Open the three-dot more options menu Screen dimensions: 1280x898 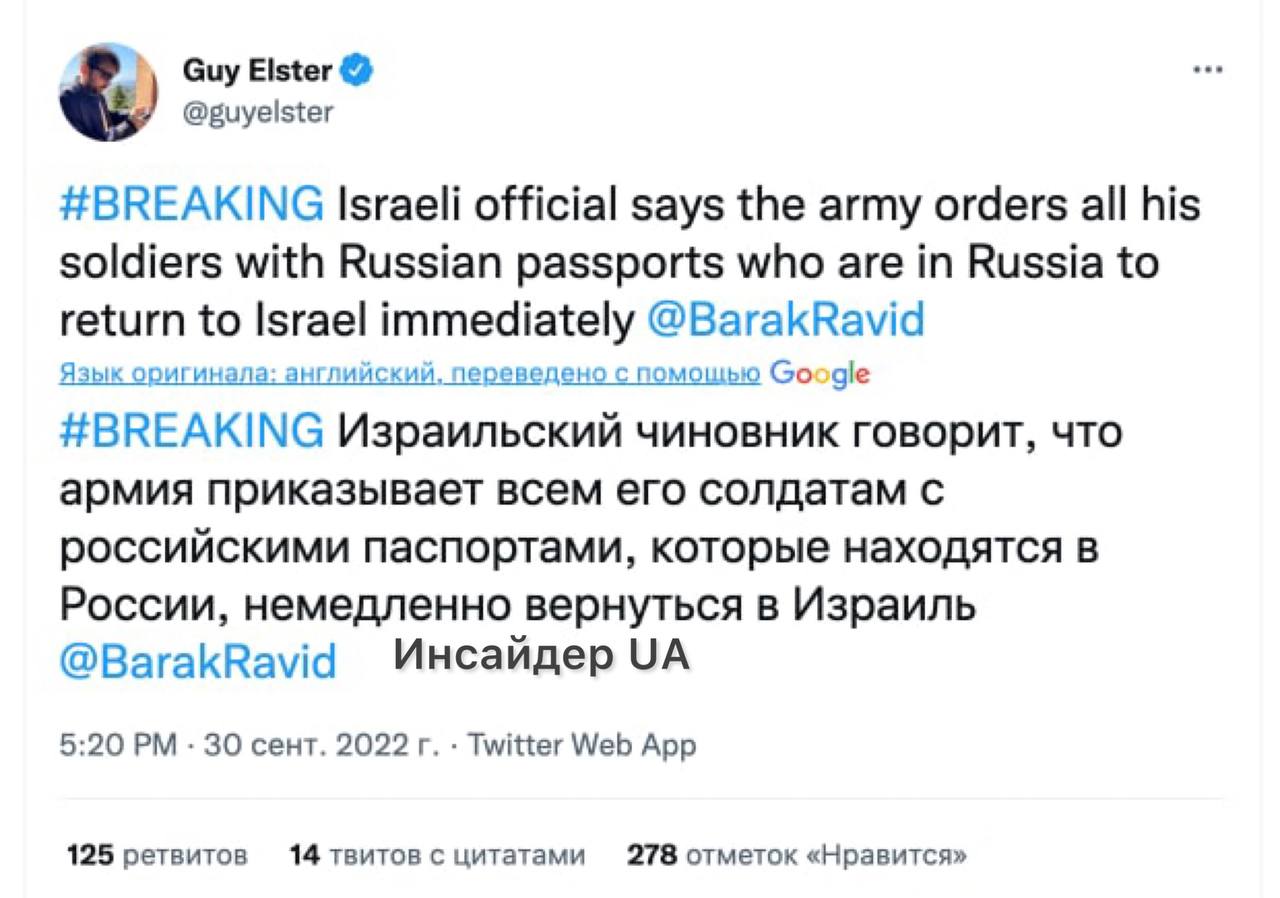click(1208, 70)
